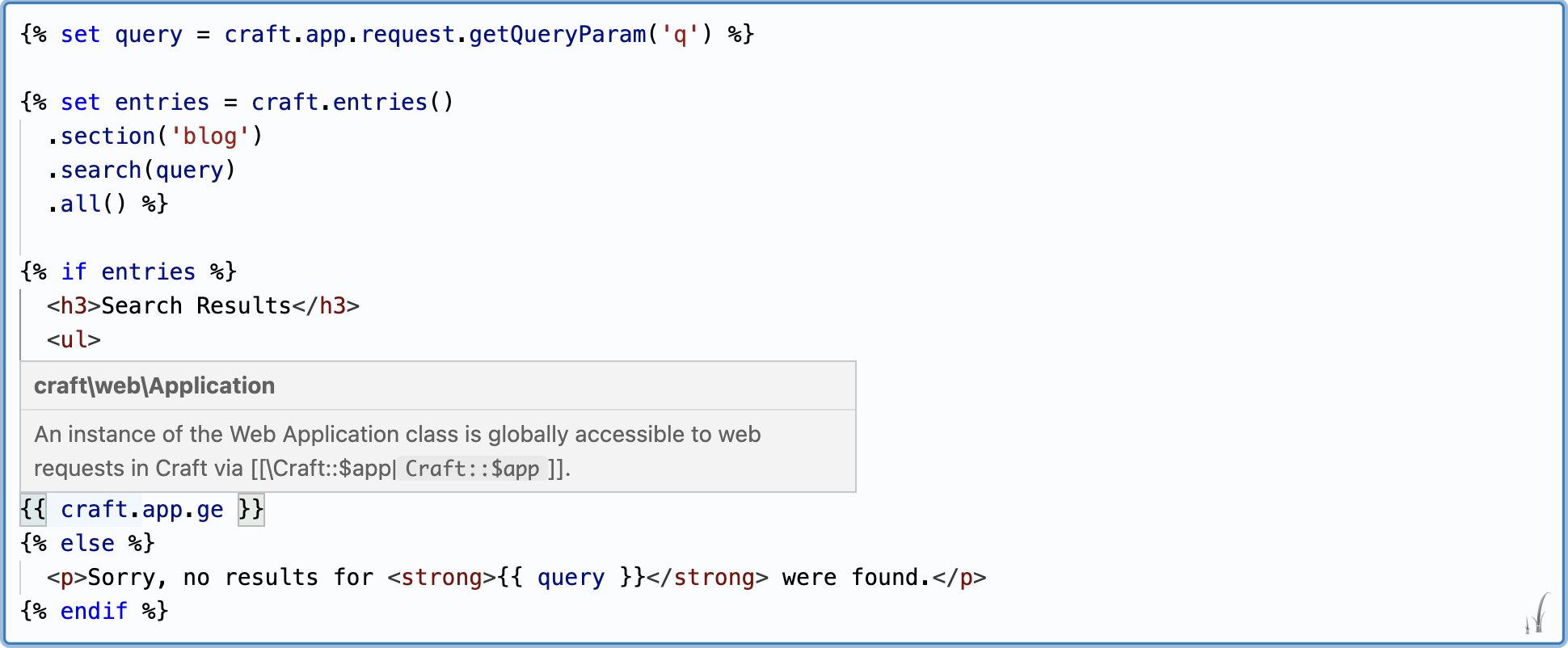Click 'app' in the craft.app.ge expression
This screenshot has width=1568, height=648.
pyautogui.click(x=162, y=510)
